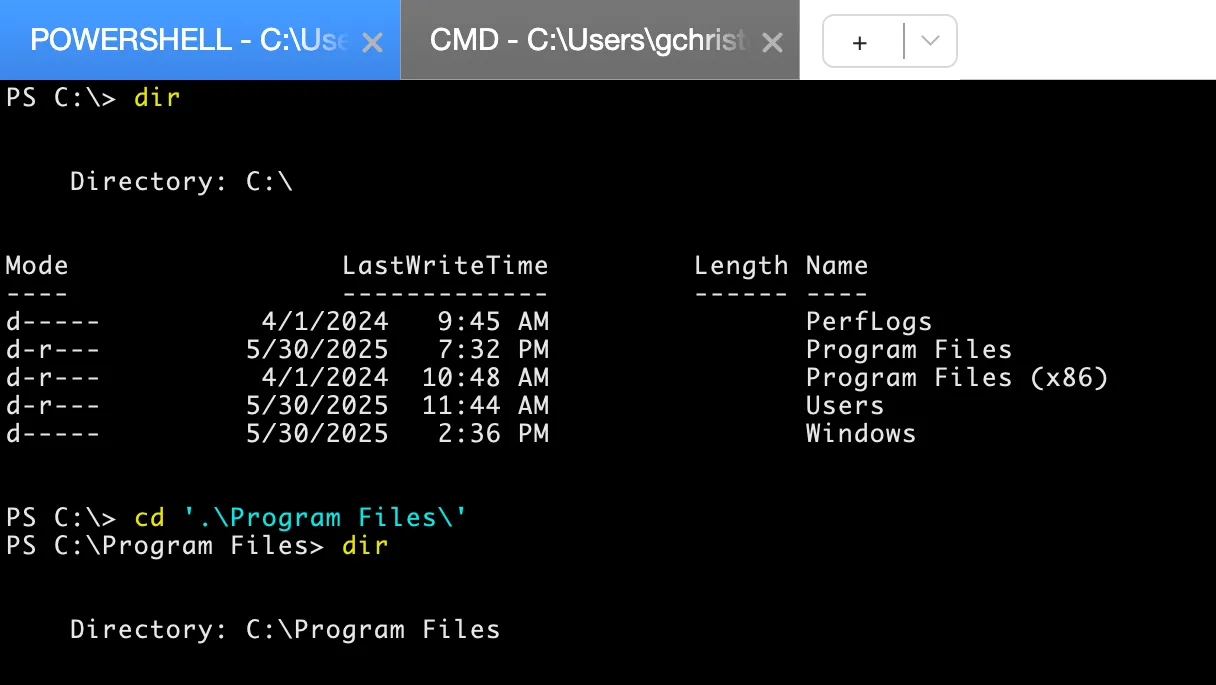The height and width of the screenshot is (685, 1216).
Task: Click the second dir command in the prompt
Action: pyautogui.click(x=365, y=545)
